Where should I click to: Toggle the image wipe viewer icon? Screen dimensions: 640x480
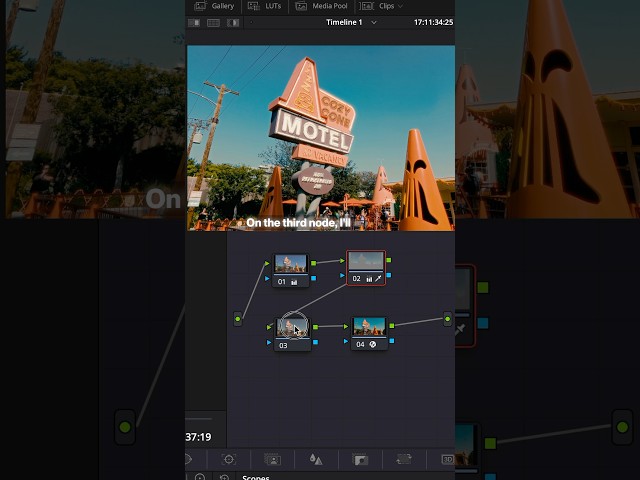[194, 23]
